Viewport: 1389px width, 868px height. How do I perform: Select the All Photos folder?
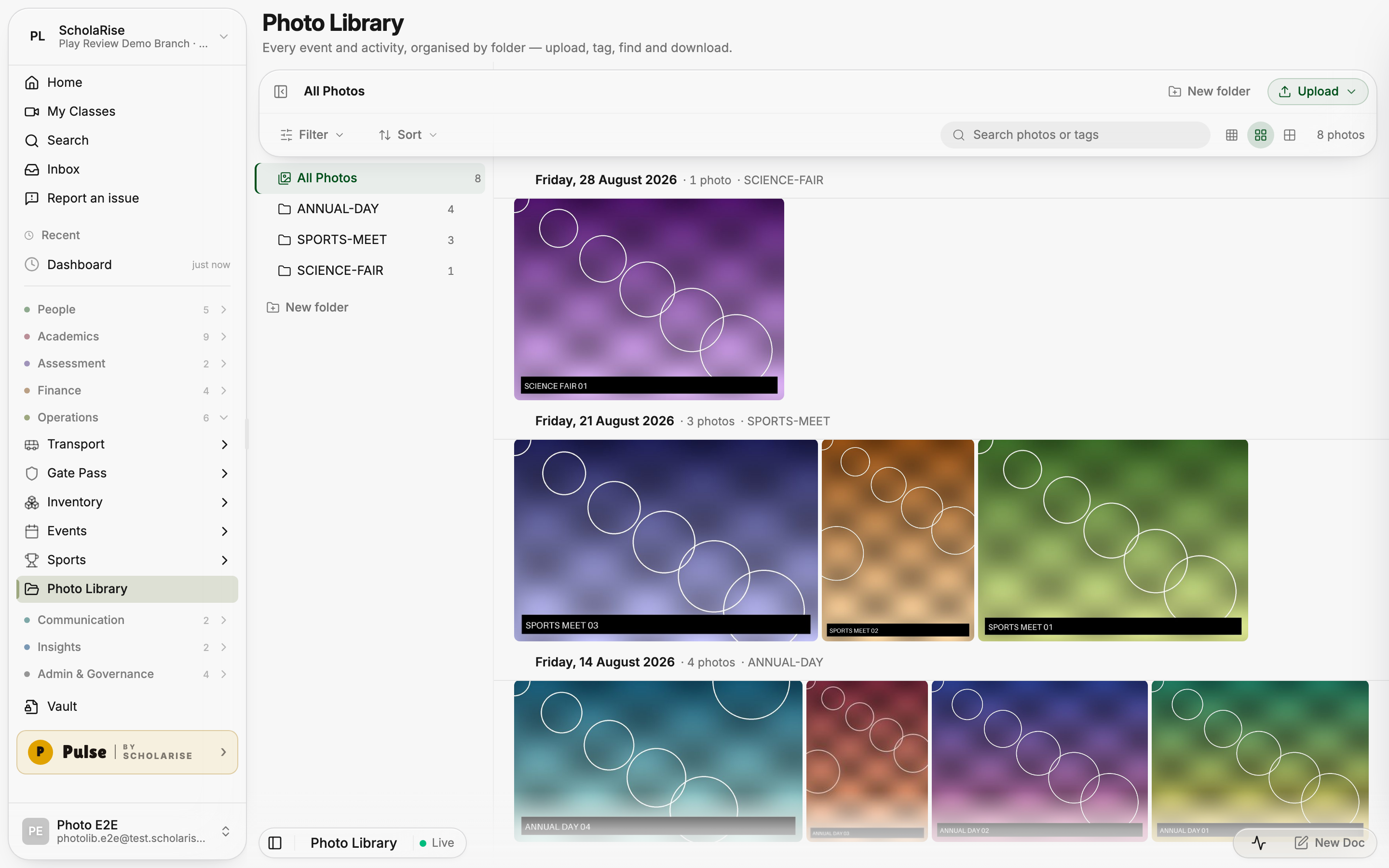tap(370, 178)
